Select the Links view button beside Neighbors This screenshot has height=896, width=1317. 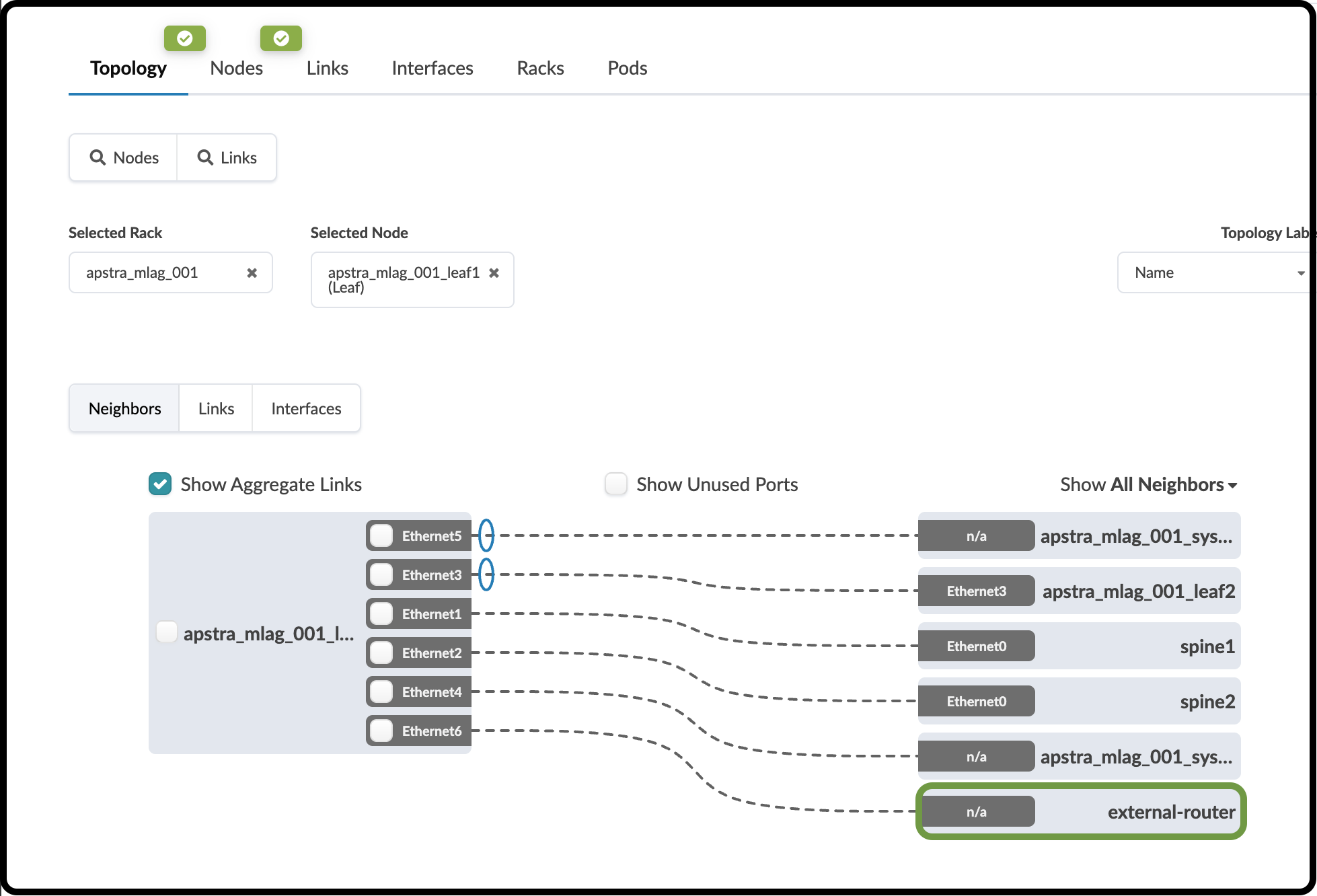216,408
